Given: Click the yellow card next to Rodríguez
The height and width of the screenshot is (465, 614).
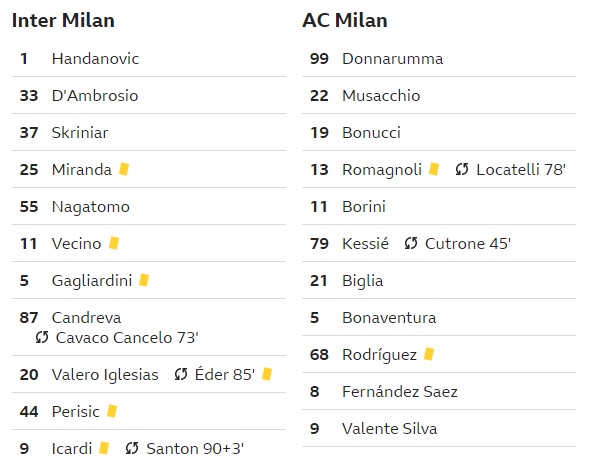Looking at the screenshot, I should pyautogui.click(x=429, y=354).
